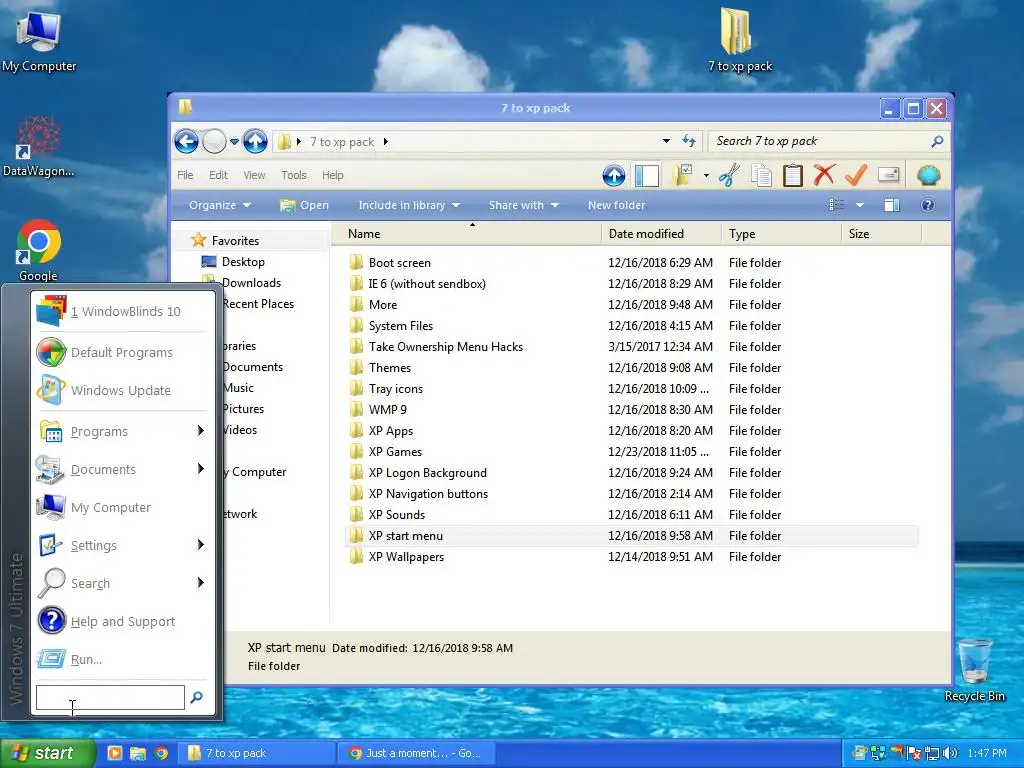This screenshot has width=1024, height=768.
Task: Click the Copy pages icon
Action: pyautogui.click(x=761, y=175)
